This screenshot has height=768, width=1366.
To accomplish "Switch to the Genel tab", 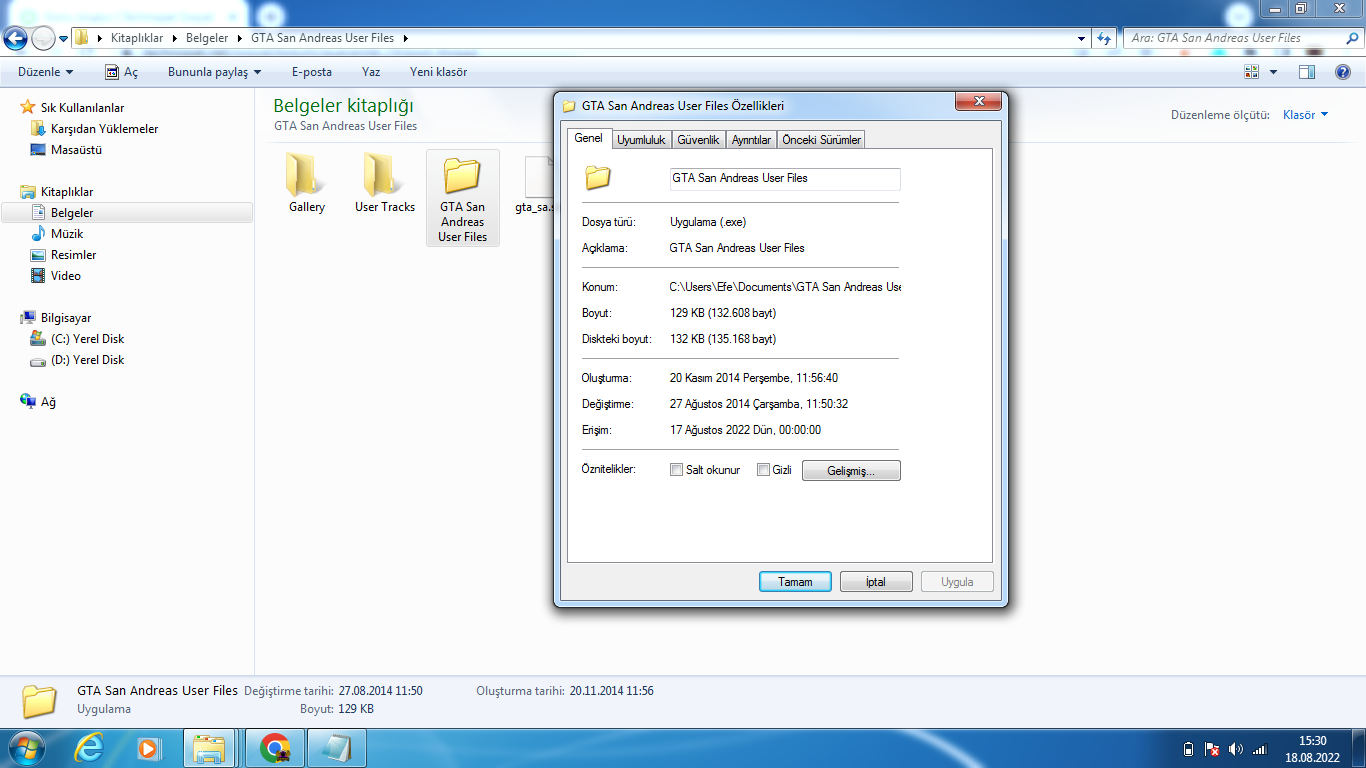I will [x=588, y=138].
